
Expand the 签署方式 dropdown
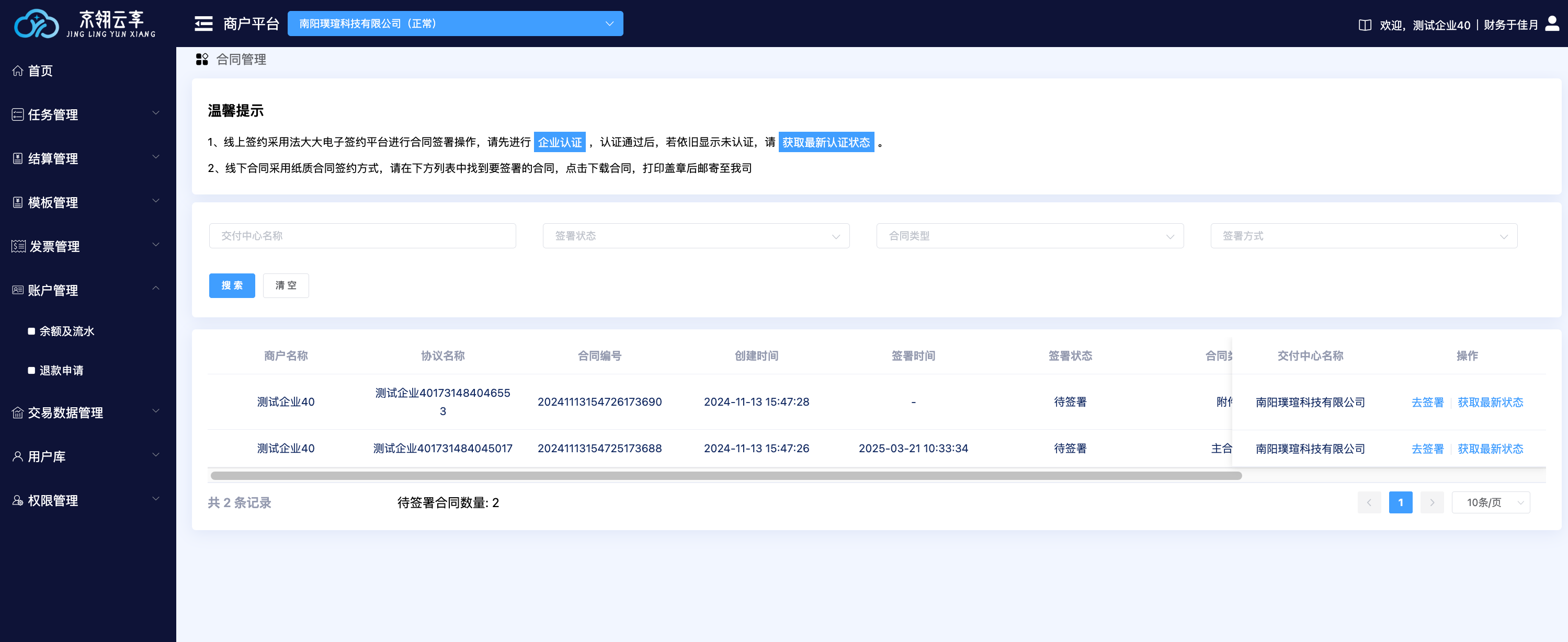1364,236
